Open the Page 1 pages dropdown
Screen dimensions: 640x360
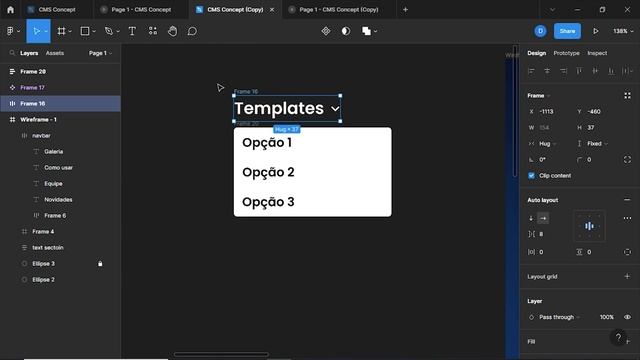coord(100,53)
